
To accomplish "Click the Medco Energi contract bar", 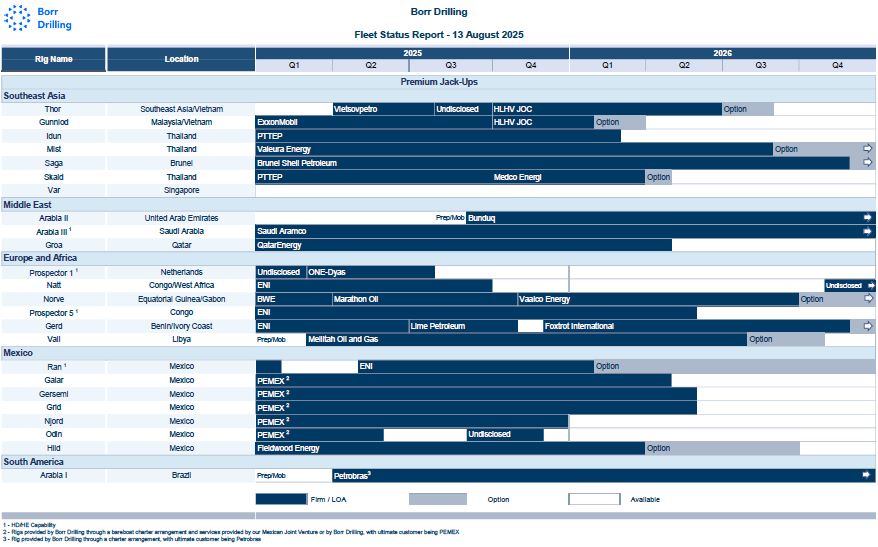I will [x=568, y=177].
